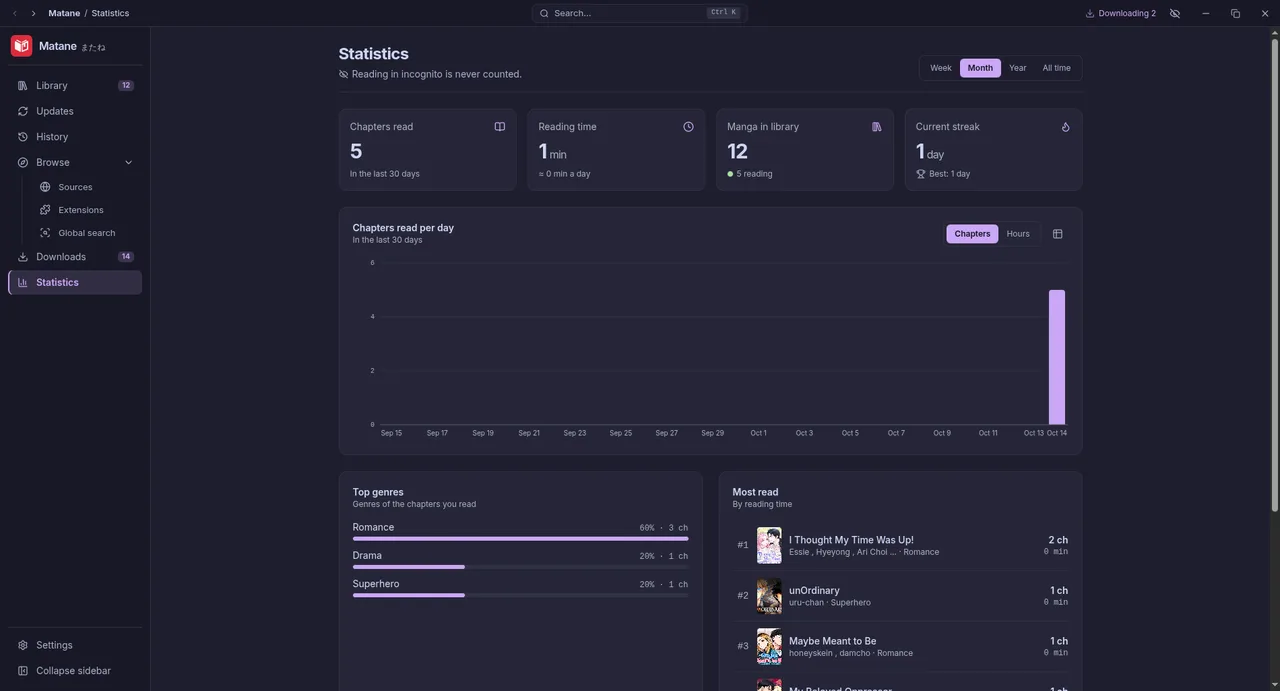
Task: Click the 5 reading status text
Action: coord(754,174)
